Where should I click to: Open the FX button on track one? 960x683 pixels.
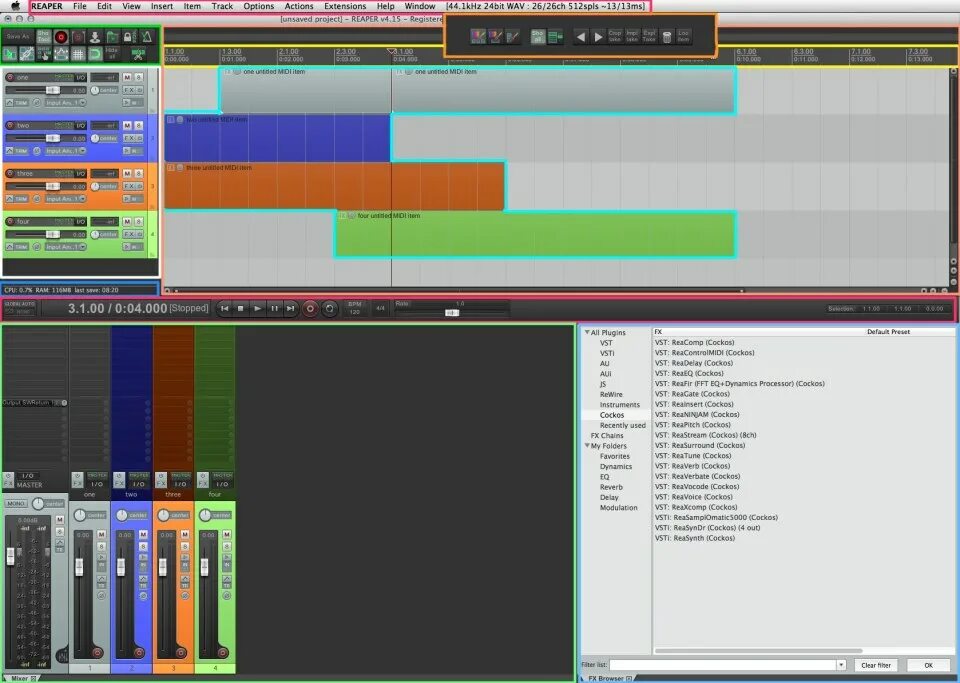[129, 90]
